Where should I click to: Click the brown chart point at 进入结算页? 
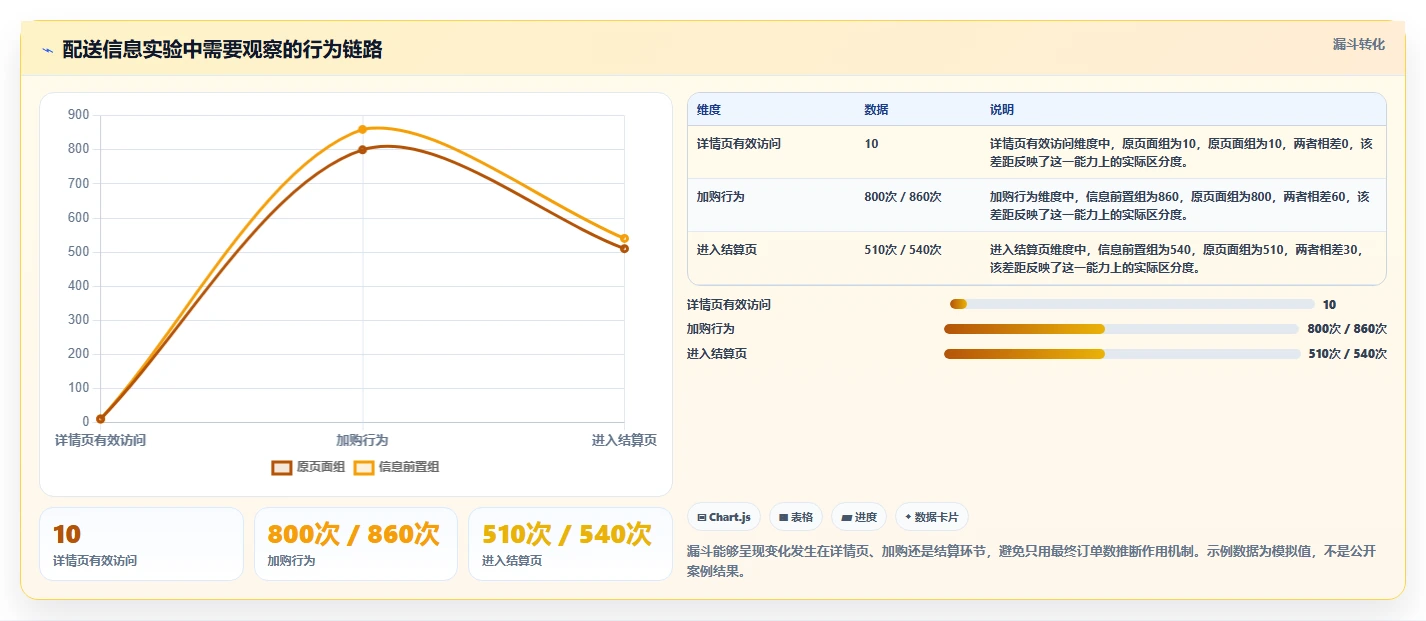pos(624,249)
